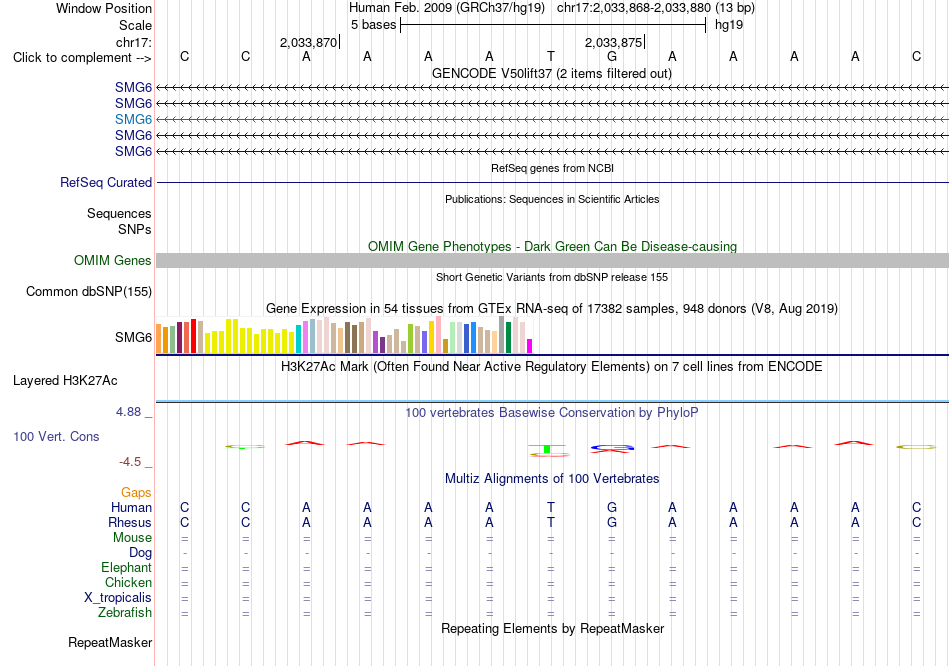950x666 pixels.
Task: Click the dark green bar in the GTEx expression chart
Action: point(508,338)
